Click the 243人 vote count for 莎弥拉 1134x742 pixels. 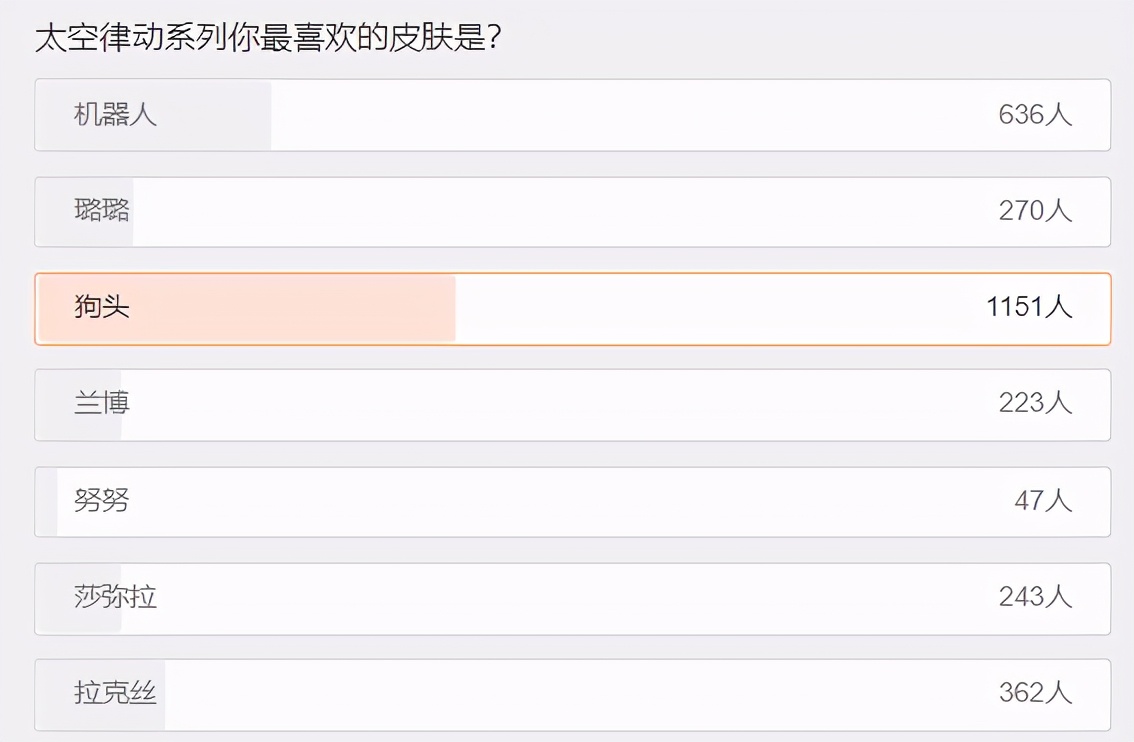[x=1036, y=598]
